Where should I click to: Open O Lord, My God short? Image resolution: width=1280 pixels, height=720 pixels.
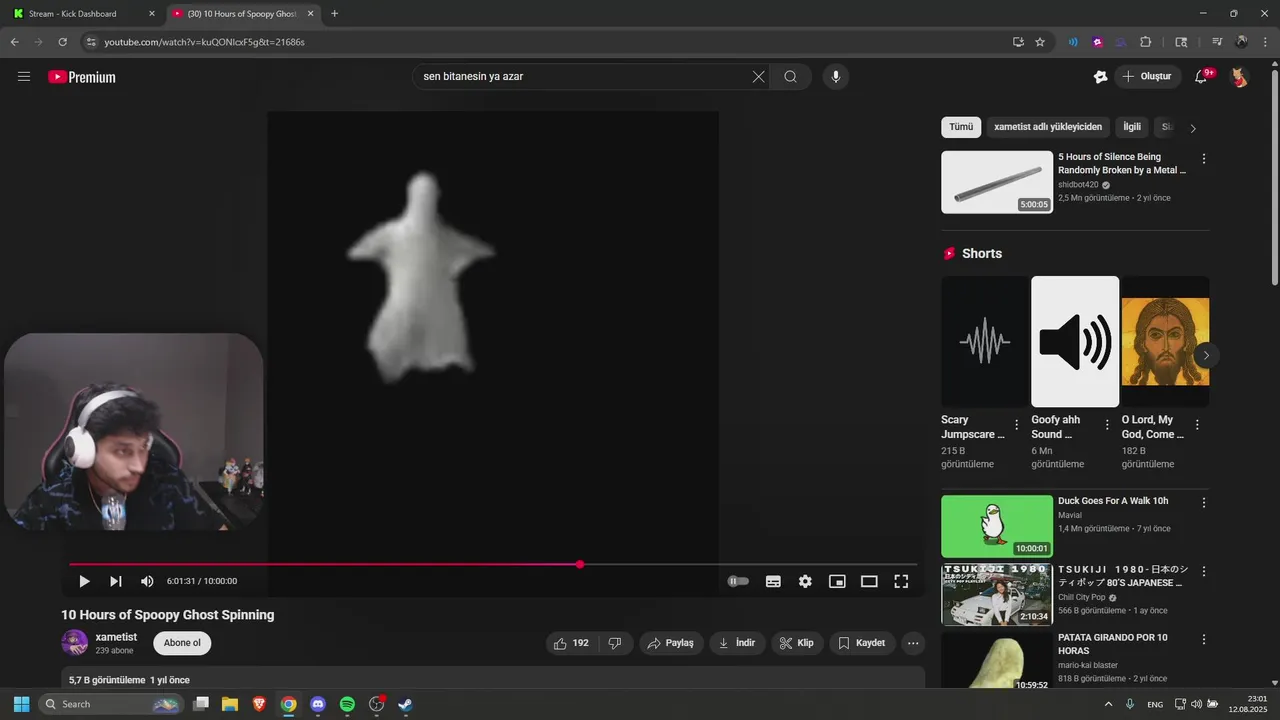[x=1165, y=341]
